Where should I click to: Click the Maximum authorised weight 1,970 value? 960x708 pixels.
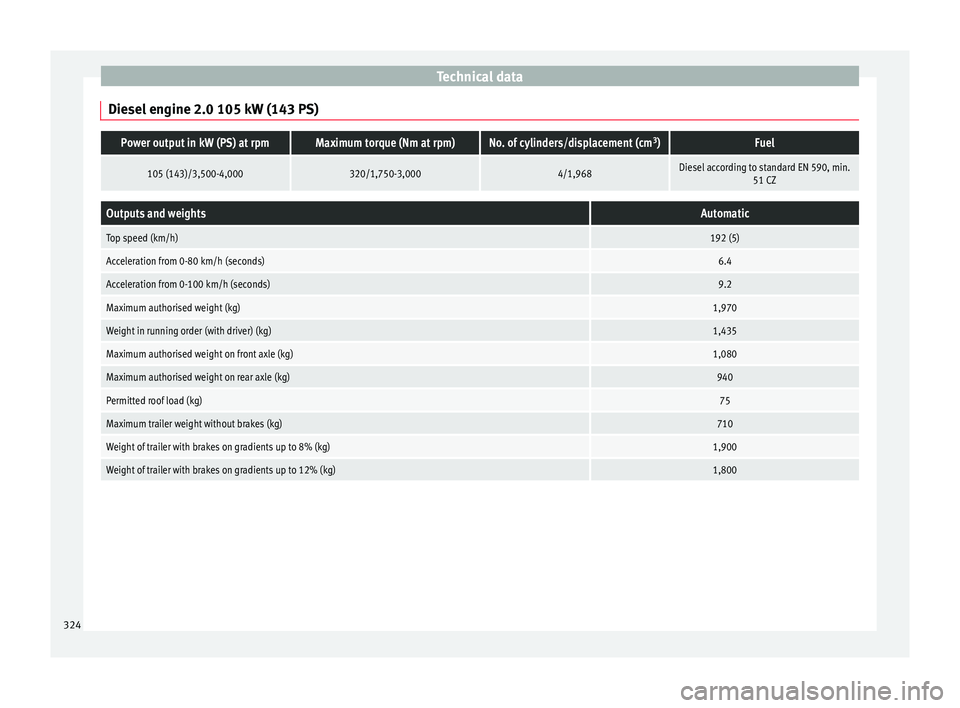pos(724,307)
